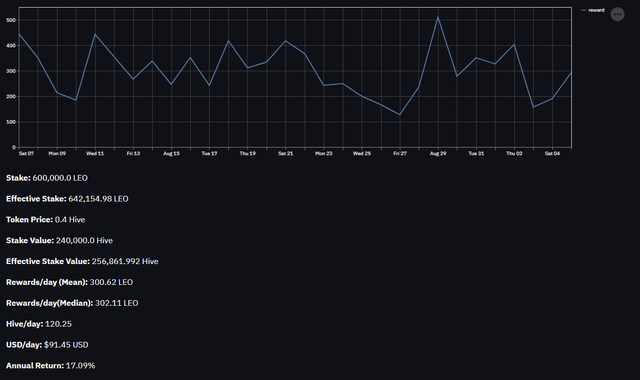Click the 200 y-axis tick label
The height and width of the screenshot is (380, 640).
point(11,96)
